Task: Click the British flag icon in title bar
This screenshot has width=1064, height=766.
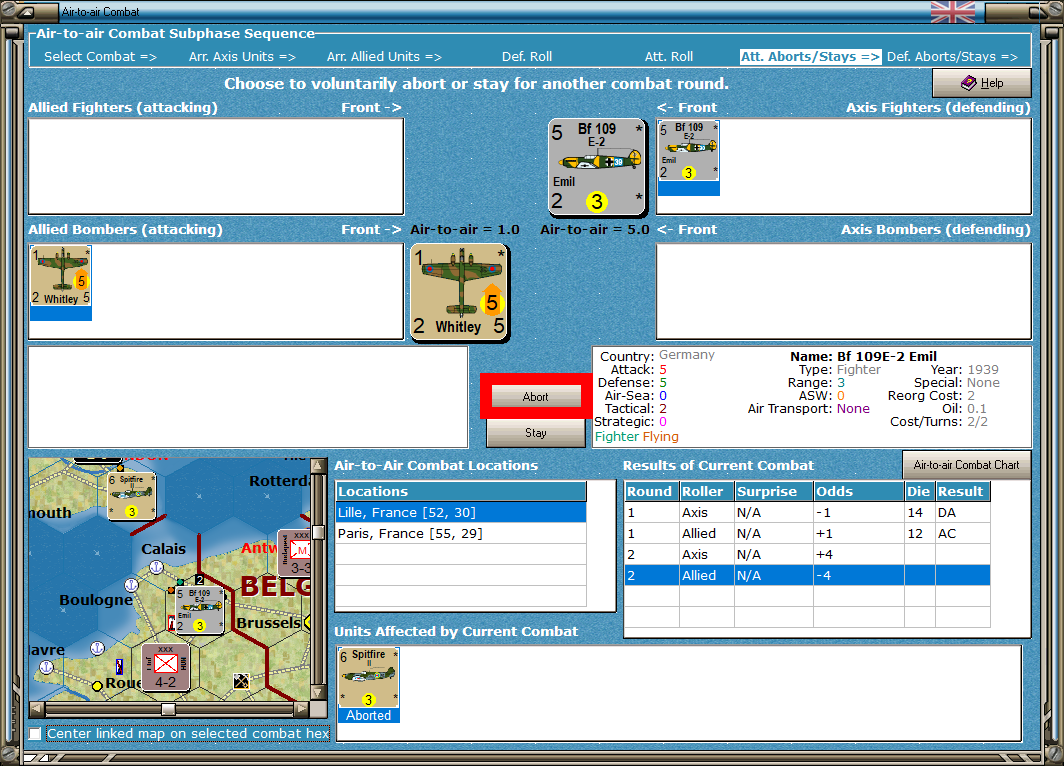Action: (x=952, y=12)
